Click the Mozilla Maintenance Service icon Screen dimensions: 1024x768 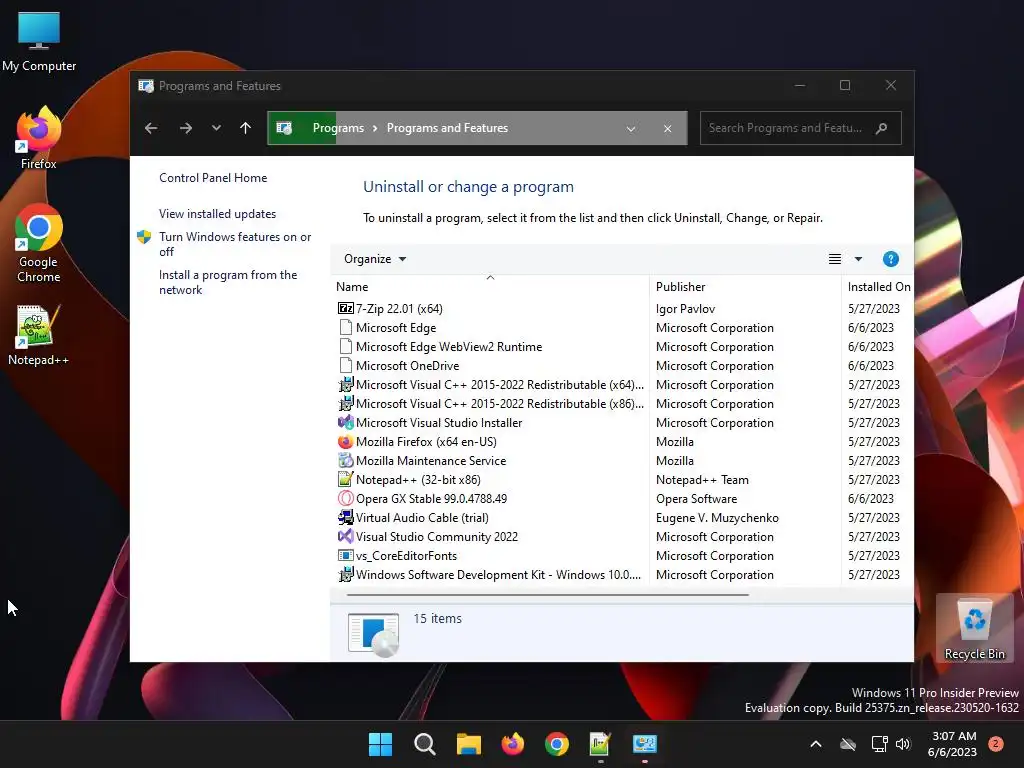pos(345,460)
